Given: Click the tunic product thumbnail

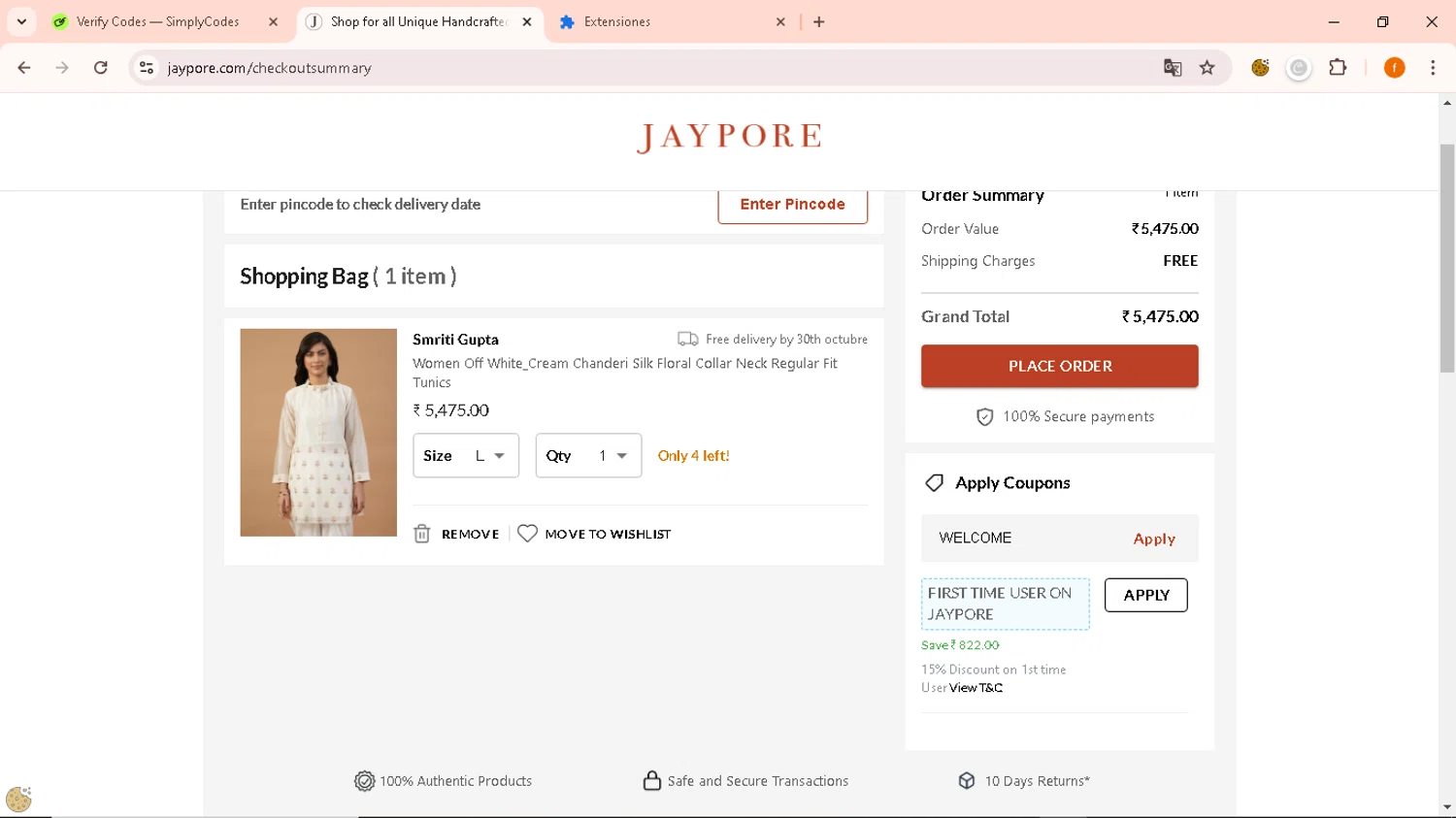Looking at the screenshot, I should [318, 433].
